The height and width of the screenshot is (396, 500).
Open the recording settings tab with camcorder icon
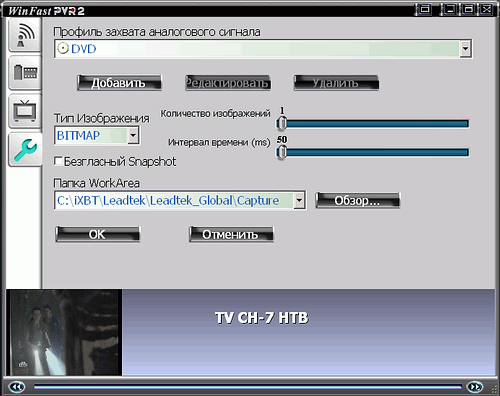(25, 73)
